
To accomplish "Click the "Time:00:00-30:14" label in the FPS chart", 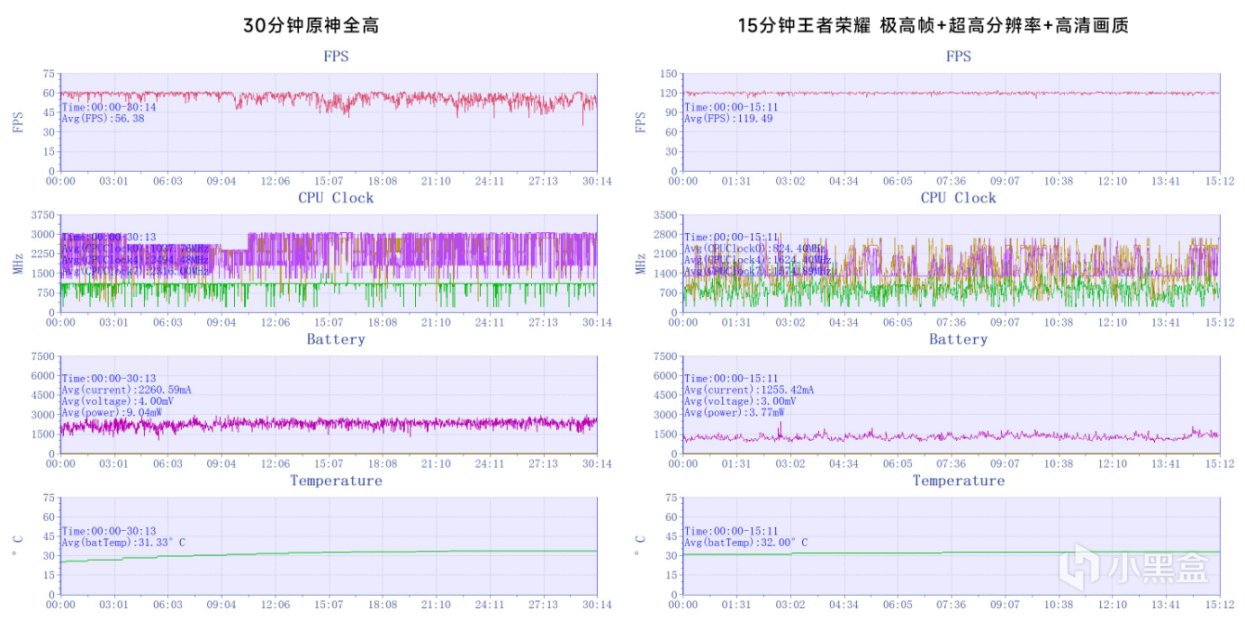I will [109, 107].
